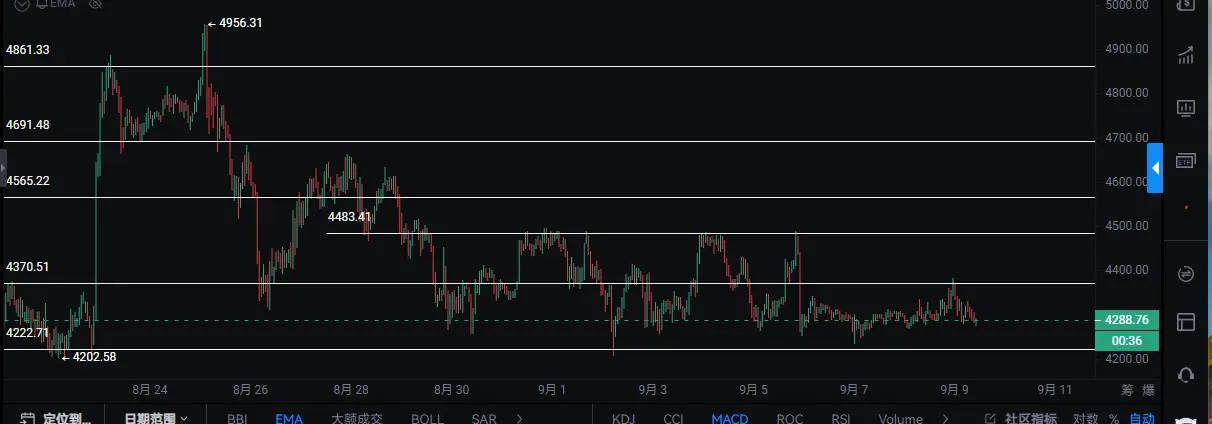The width and height of the screenshot is (1212, 424).
Task: Click the 筹 chip distribution button
Action: coord(1127,390)
